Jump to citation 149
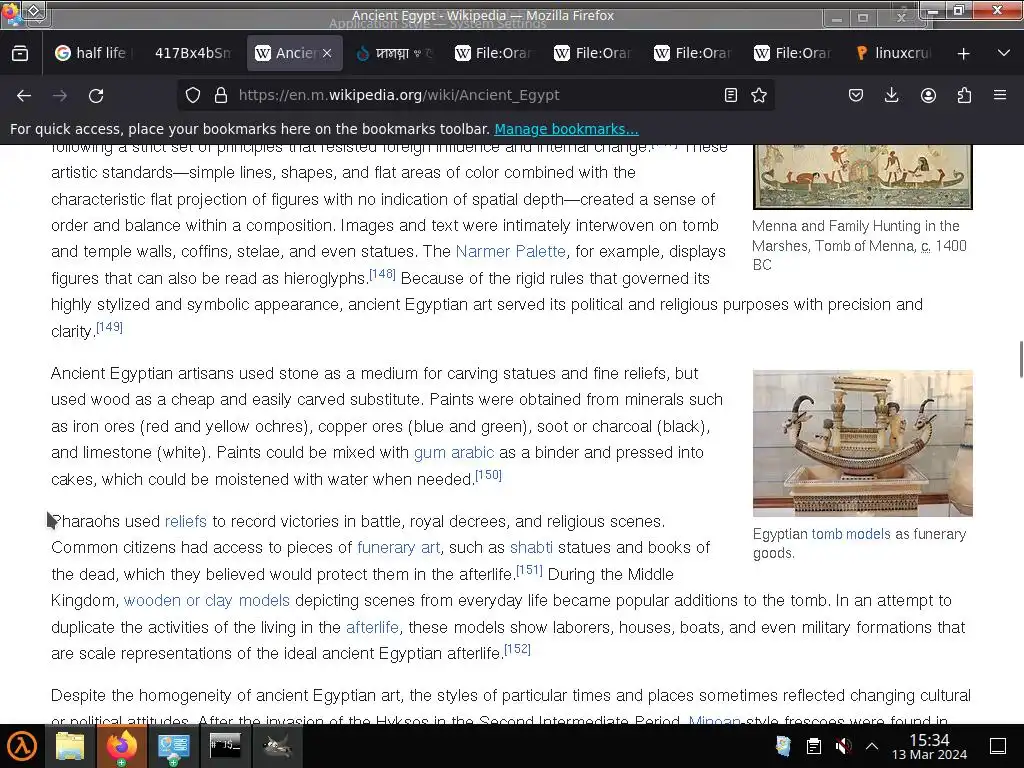Screen dimensions: 1024x768 pos(109,327)
